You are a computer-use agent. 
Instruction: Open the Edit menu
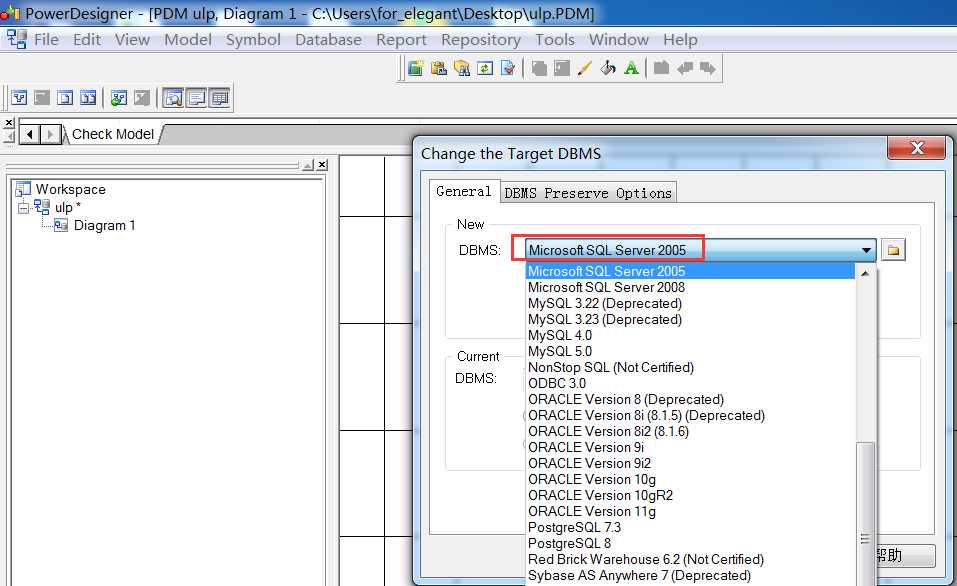[x=87, y=40]
